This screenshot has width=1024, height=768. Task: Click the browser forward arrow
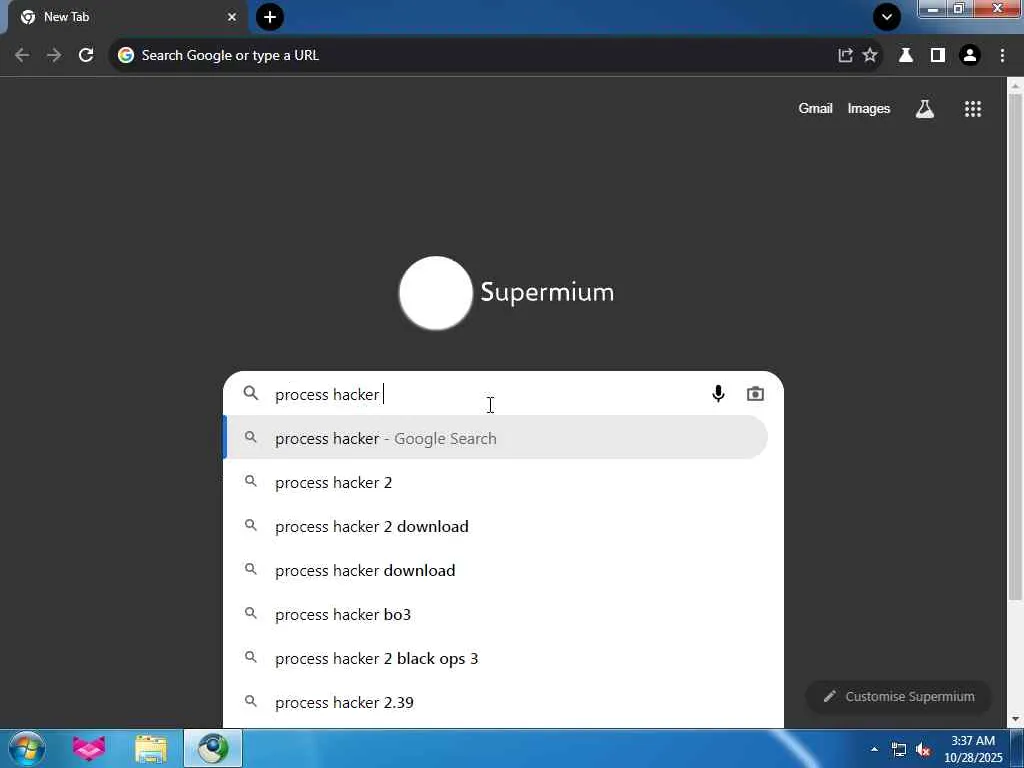[x=54, y=56]
